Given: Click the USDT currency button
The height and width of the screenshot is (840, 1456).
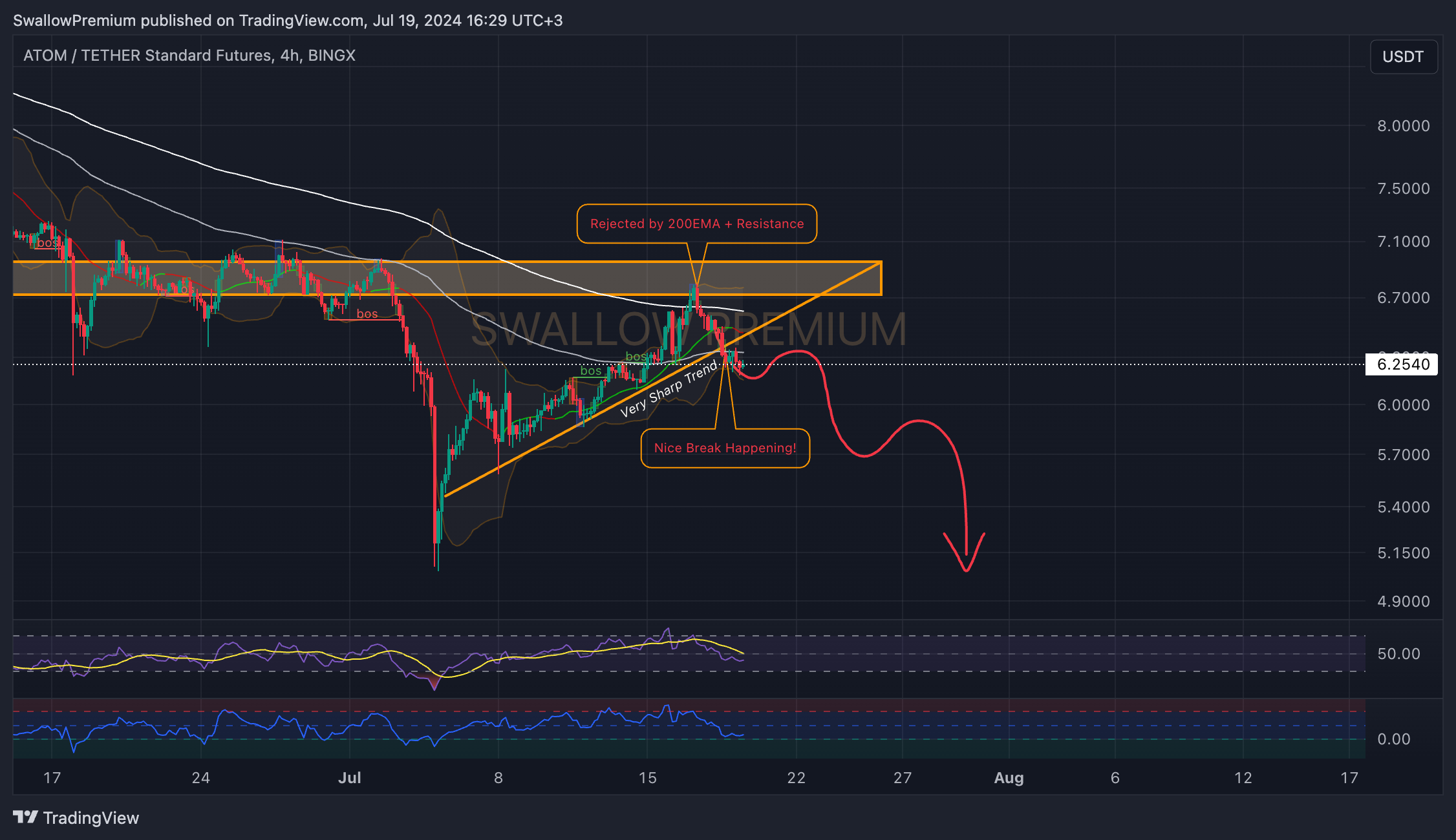Looking at the screenshot, I should click(x=1403, y=57).
